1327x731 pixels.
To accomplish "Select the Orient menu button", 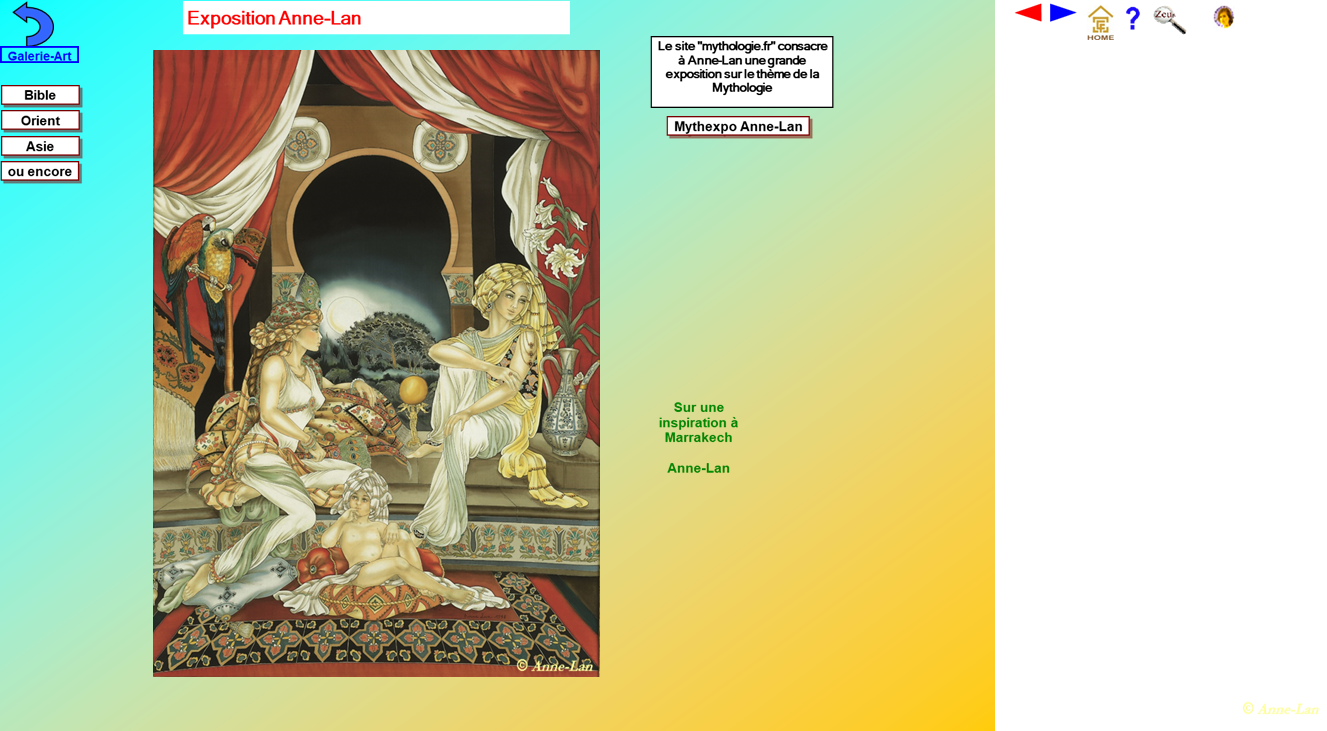I will click(40, 121).
